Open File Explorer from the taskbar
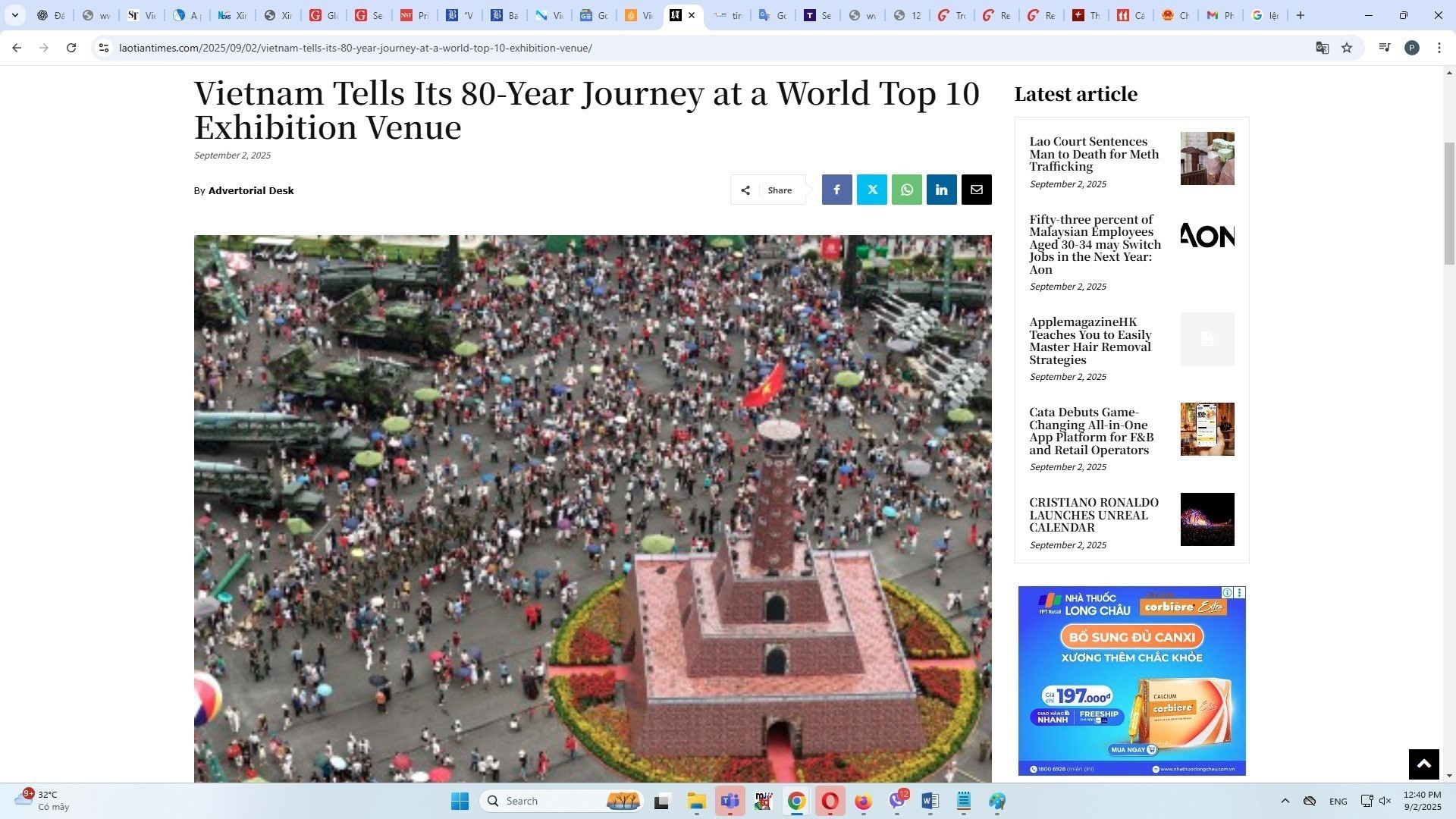This screenshot has height=819, width=1456. 696,801
